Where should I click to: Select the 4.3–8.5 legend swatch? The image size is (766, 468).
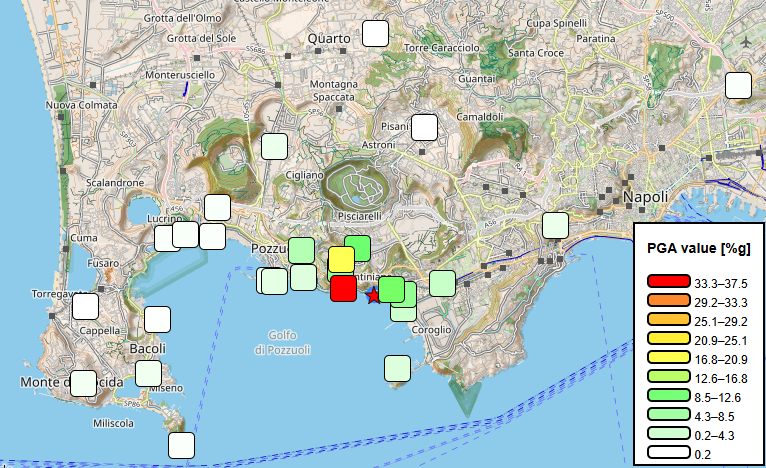point(669,414)
